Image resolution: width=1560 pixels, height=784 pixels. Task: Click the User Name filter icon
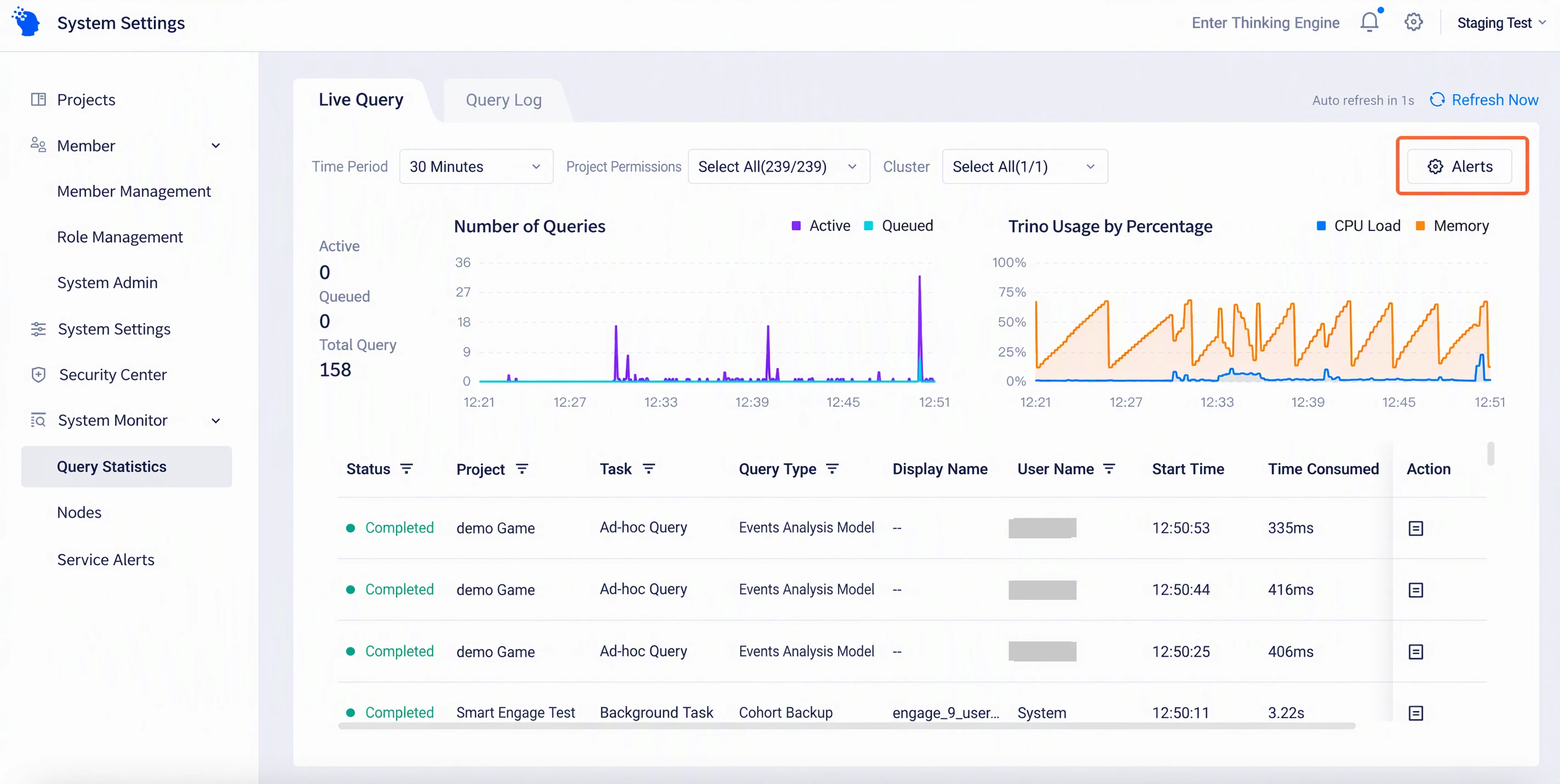1109,469
